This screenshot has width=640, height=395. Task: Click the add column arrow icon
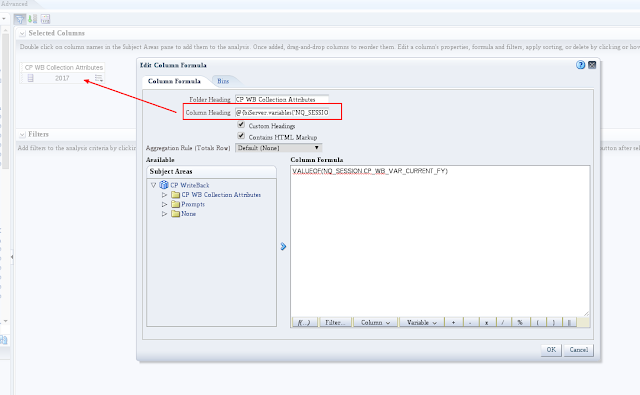point(283,246)
